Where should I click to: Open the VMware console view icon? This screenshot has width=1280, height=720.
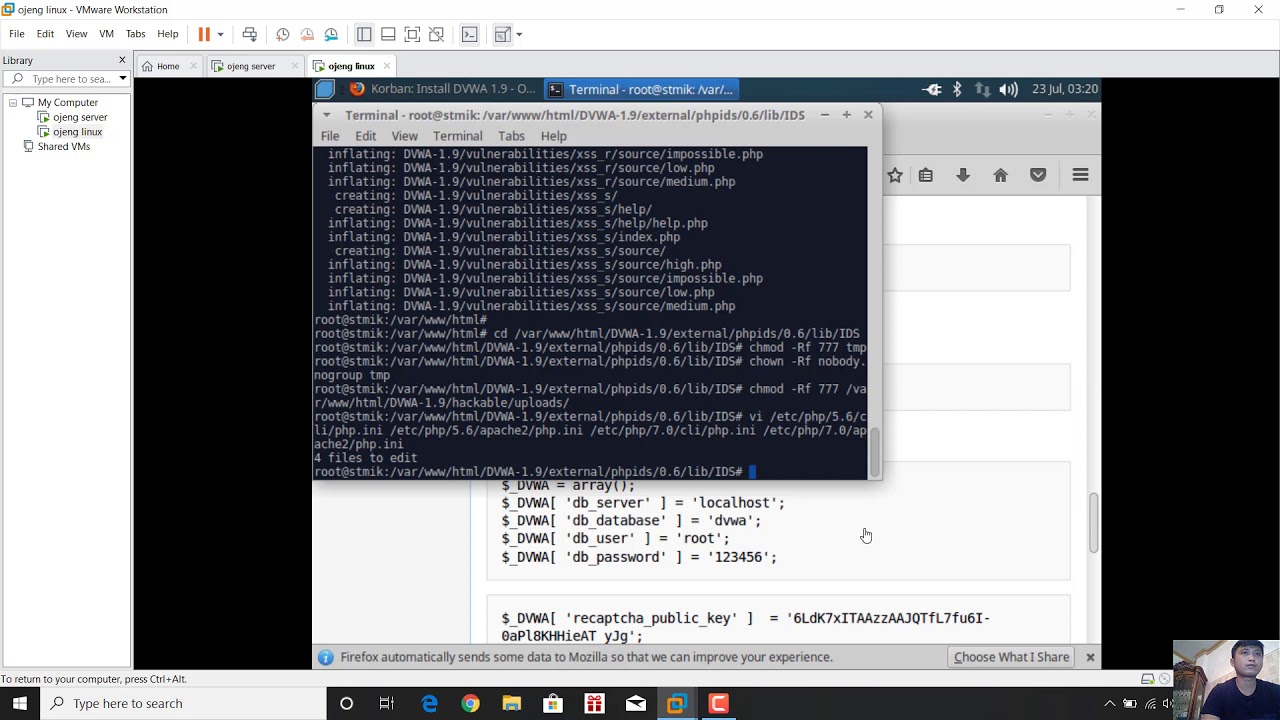469,34
